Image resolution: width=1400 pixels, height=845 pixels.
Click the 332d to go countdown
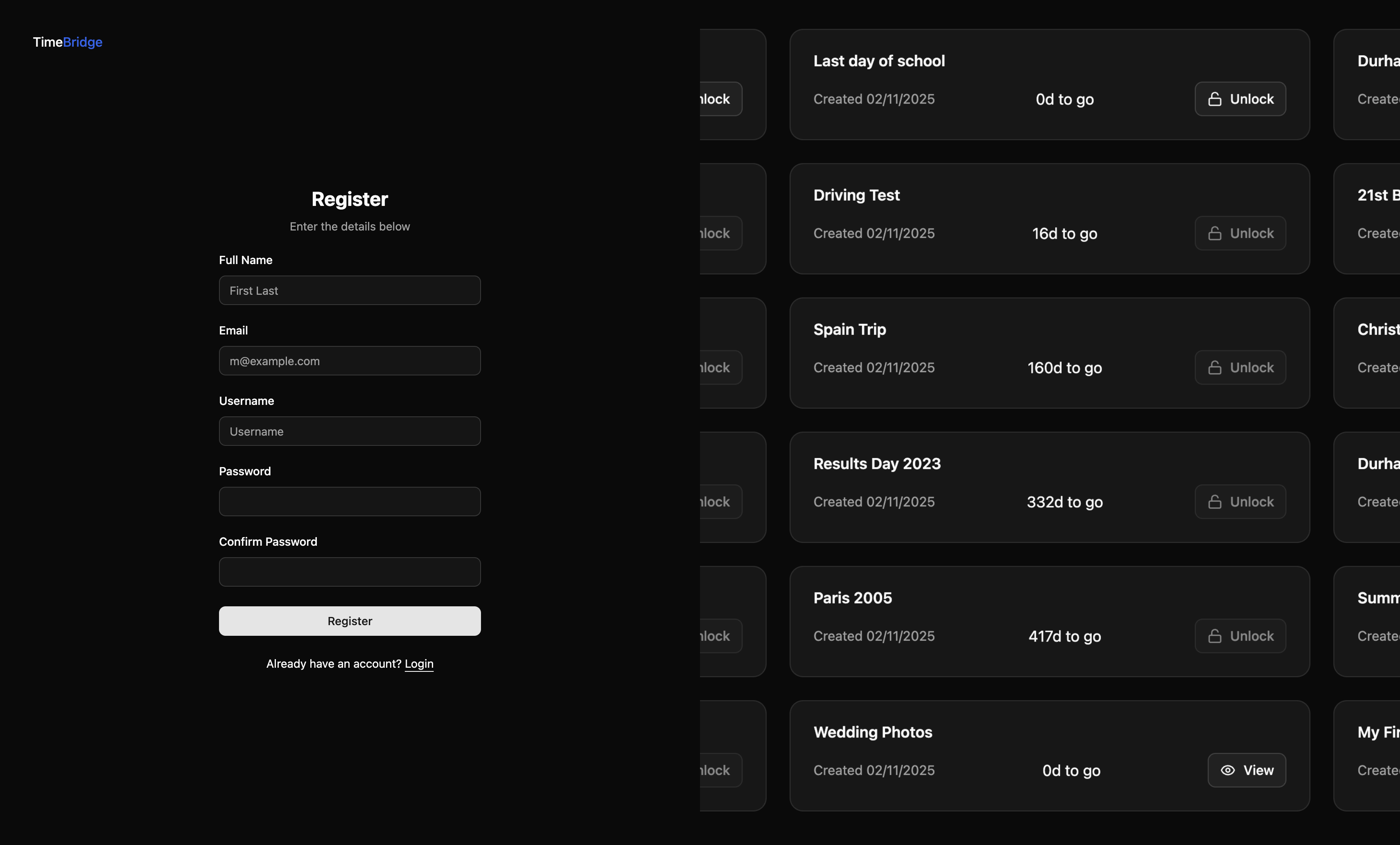pyautogui.click(x=1064, y=502)
